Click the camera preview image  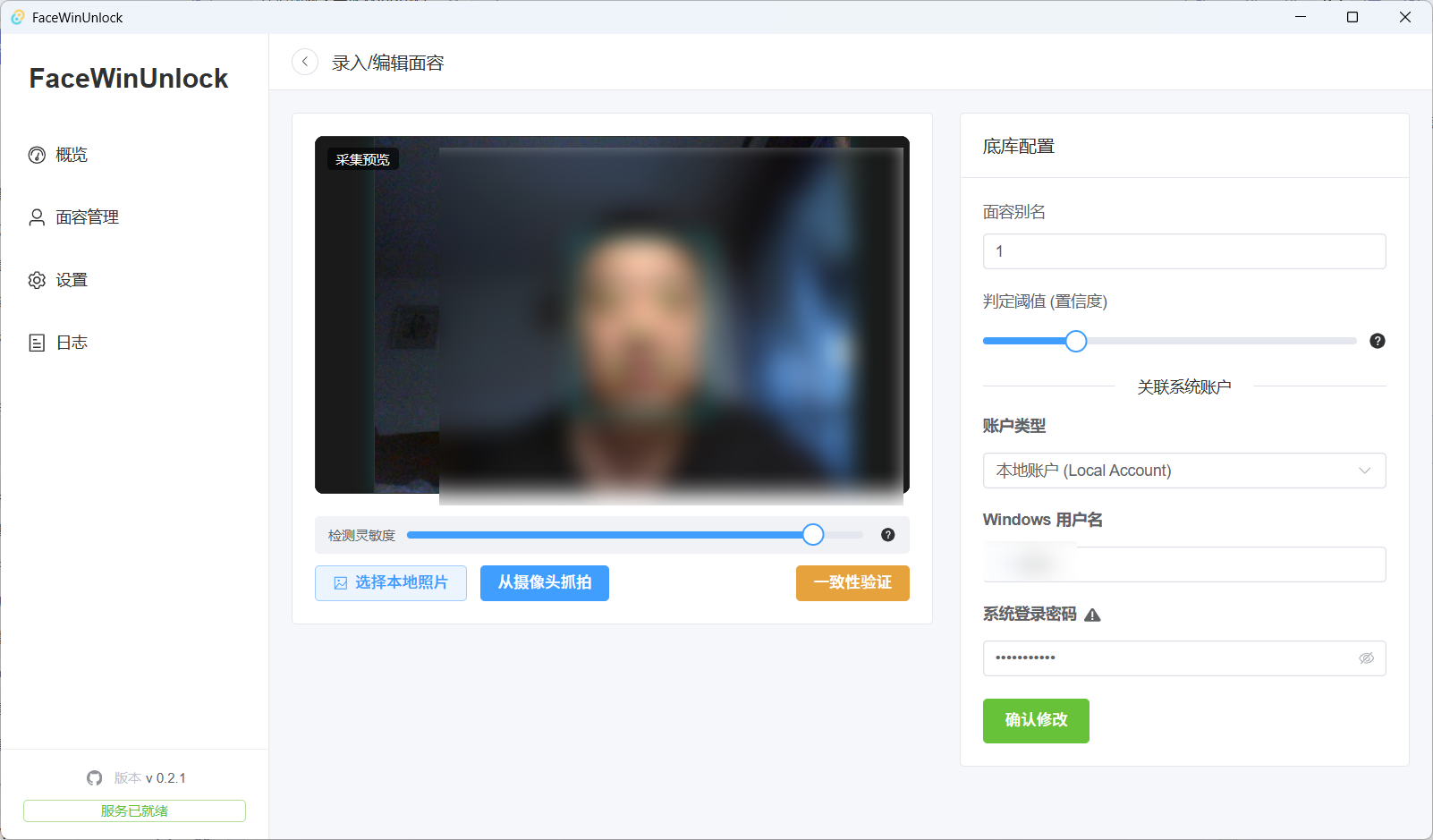pyautogui.click(x=612, y=315)
